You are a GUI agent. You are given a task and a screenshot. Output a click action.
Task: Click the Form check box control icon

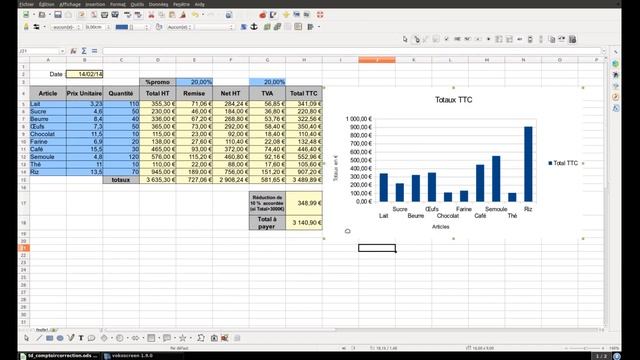click(447, 39)
